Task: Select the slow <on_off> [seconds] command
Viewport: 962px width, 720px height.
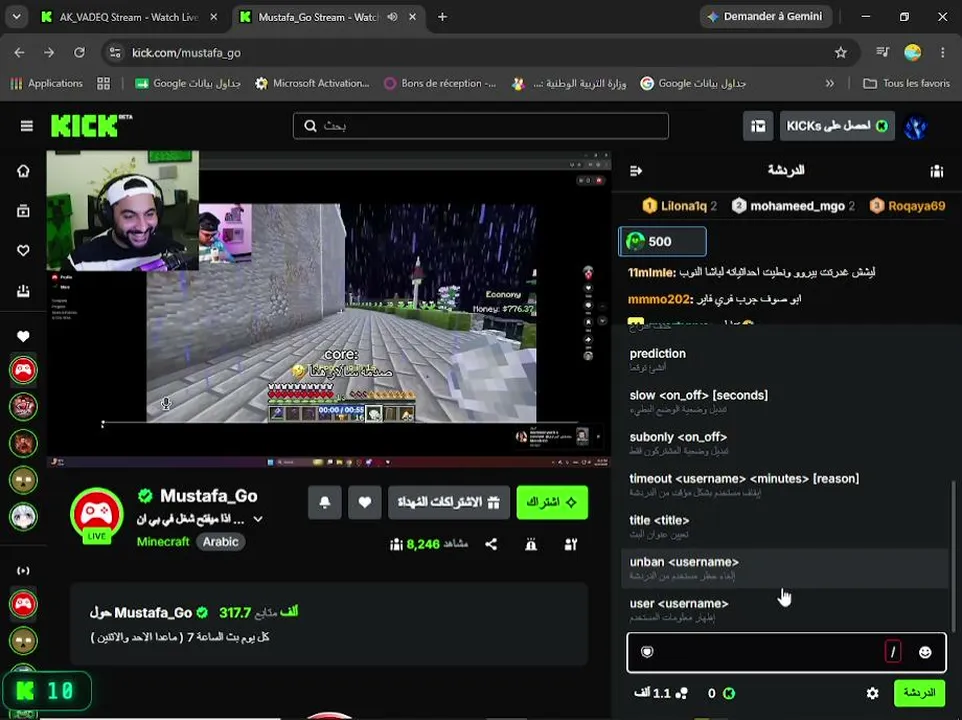Action: 785,402
